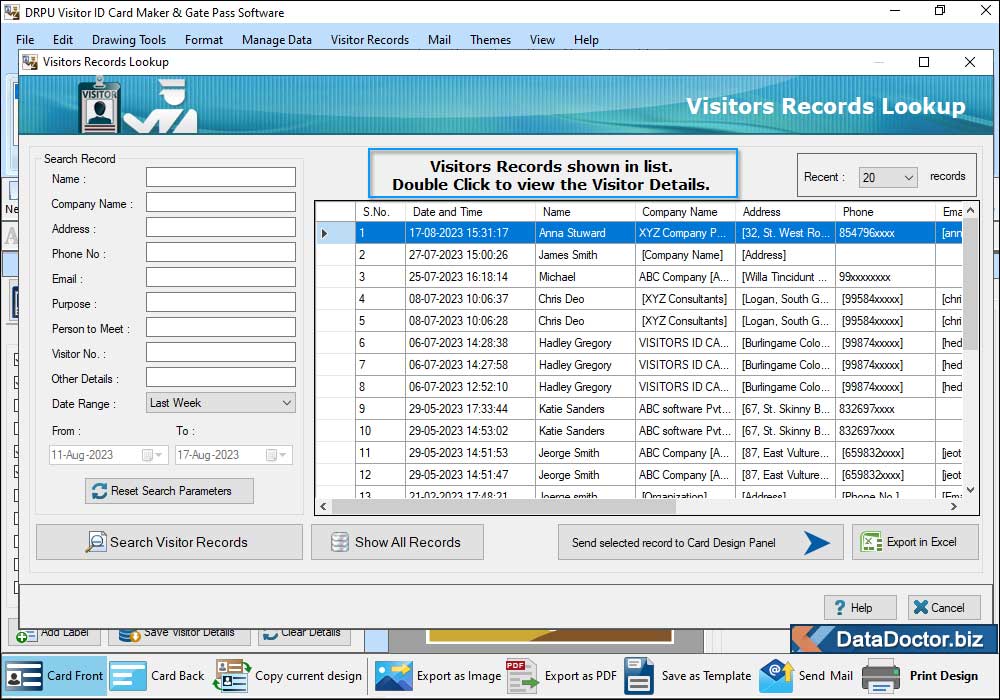Click the Card Front icon

coord(24,676)
